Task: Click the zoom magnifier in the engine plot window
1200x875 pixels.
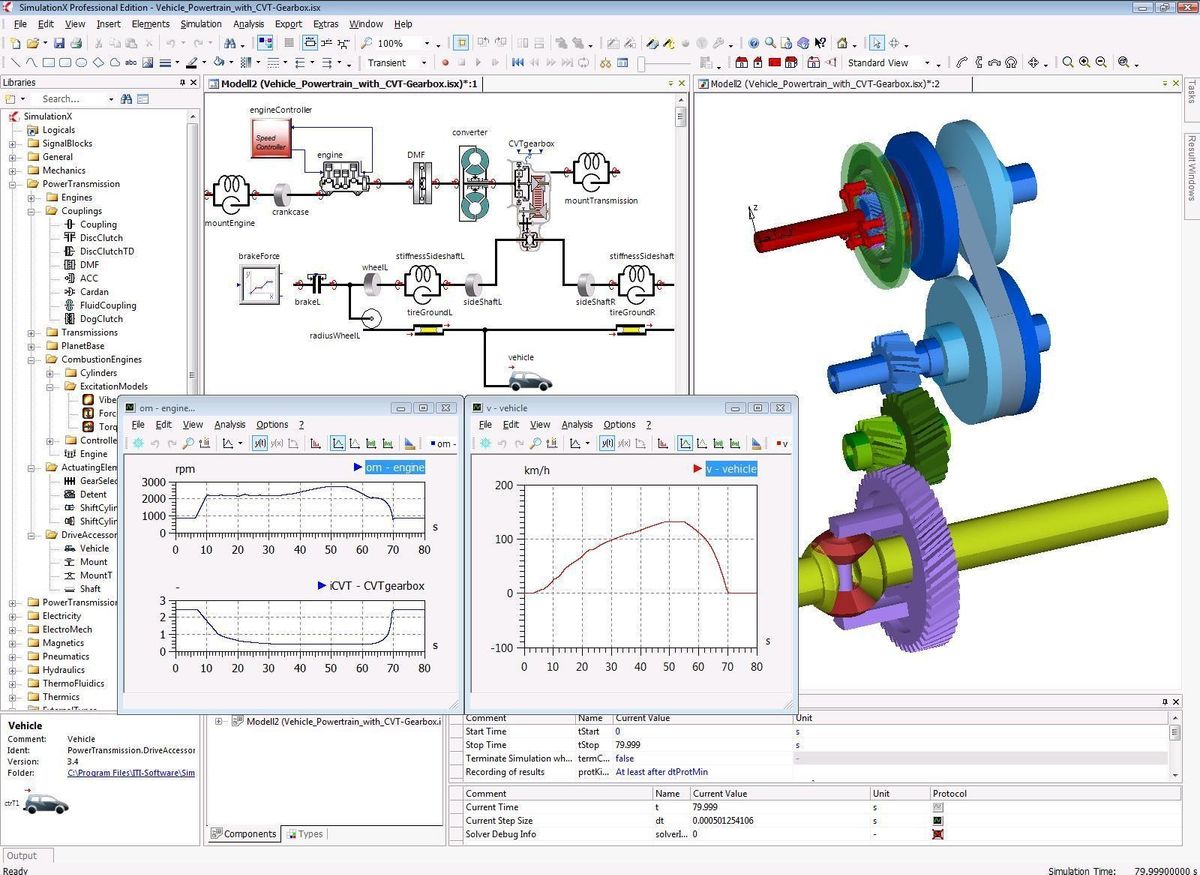Action: coord(188,443)
